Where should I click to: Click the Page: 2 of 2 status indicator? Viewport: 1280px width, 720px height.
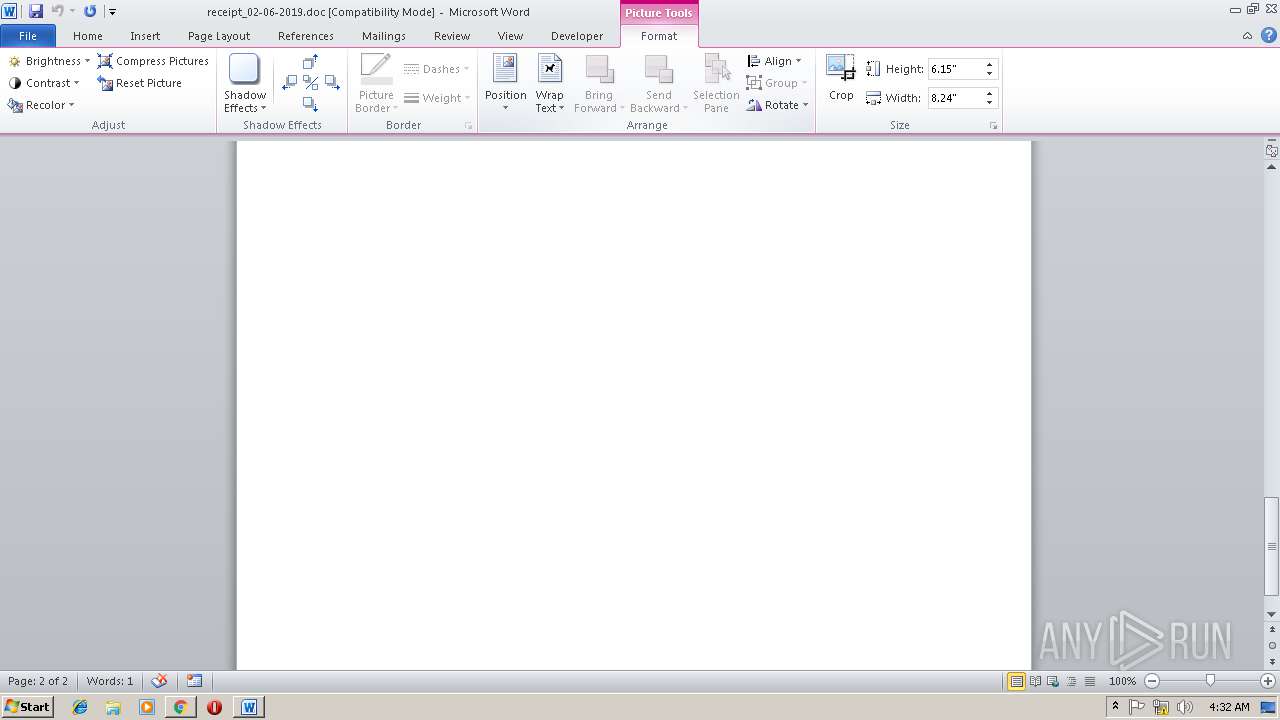(x=38, y=681)
